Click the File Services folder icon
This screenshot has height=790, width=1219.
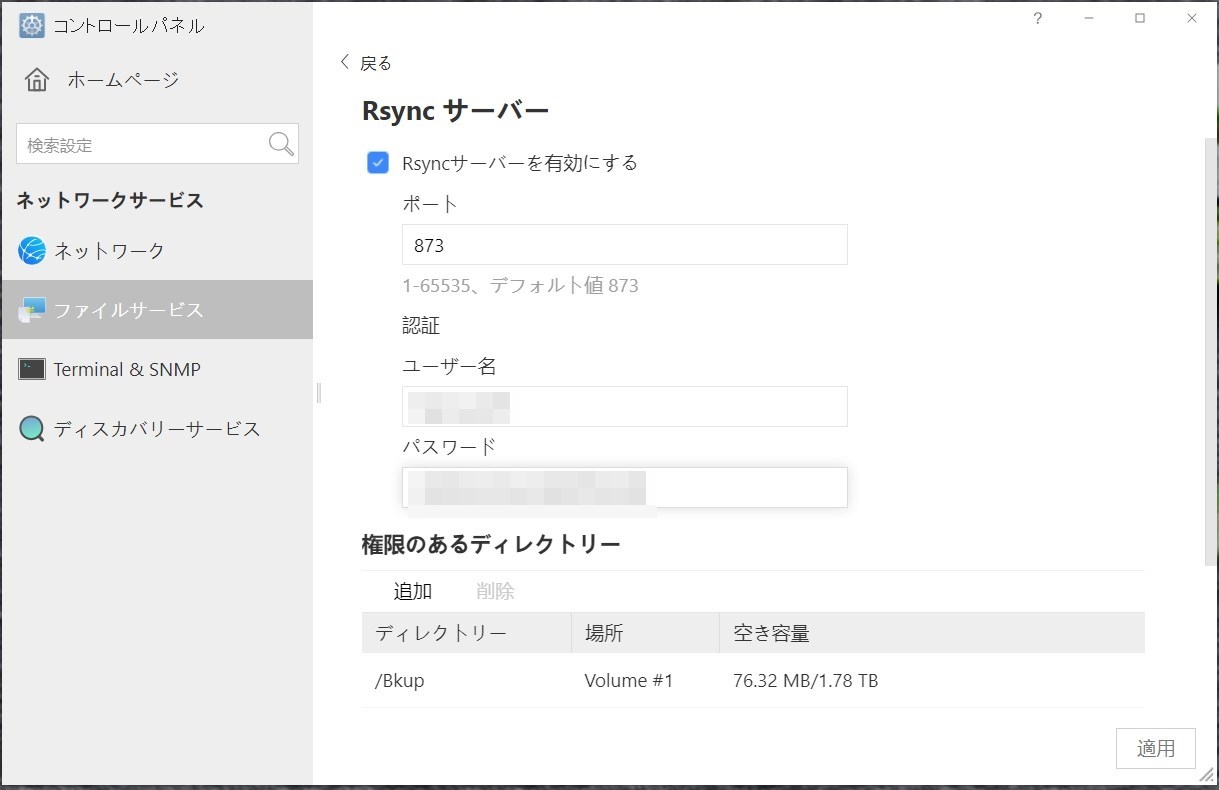(x=32, y=310)
